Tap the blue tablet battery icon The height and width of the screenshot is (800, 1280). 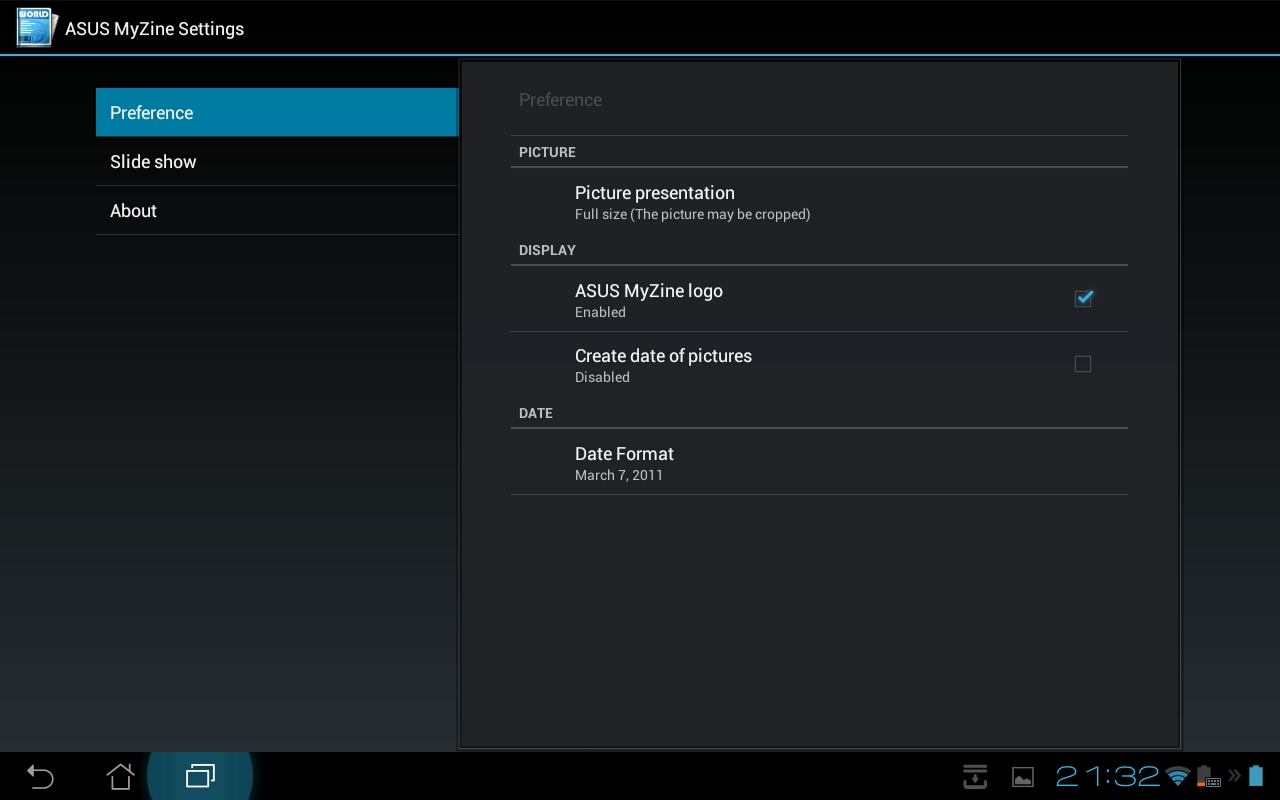1256,776
